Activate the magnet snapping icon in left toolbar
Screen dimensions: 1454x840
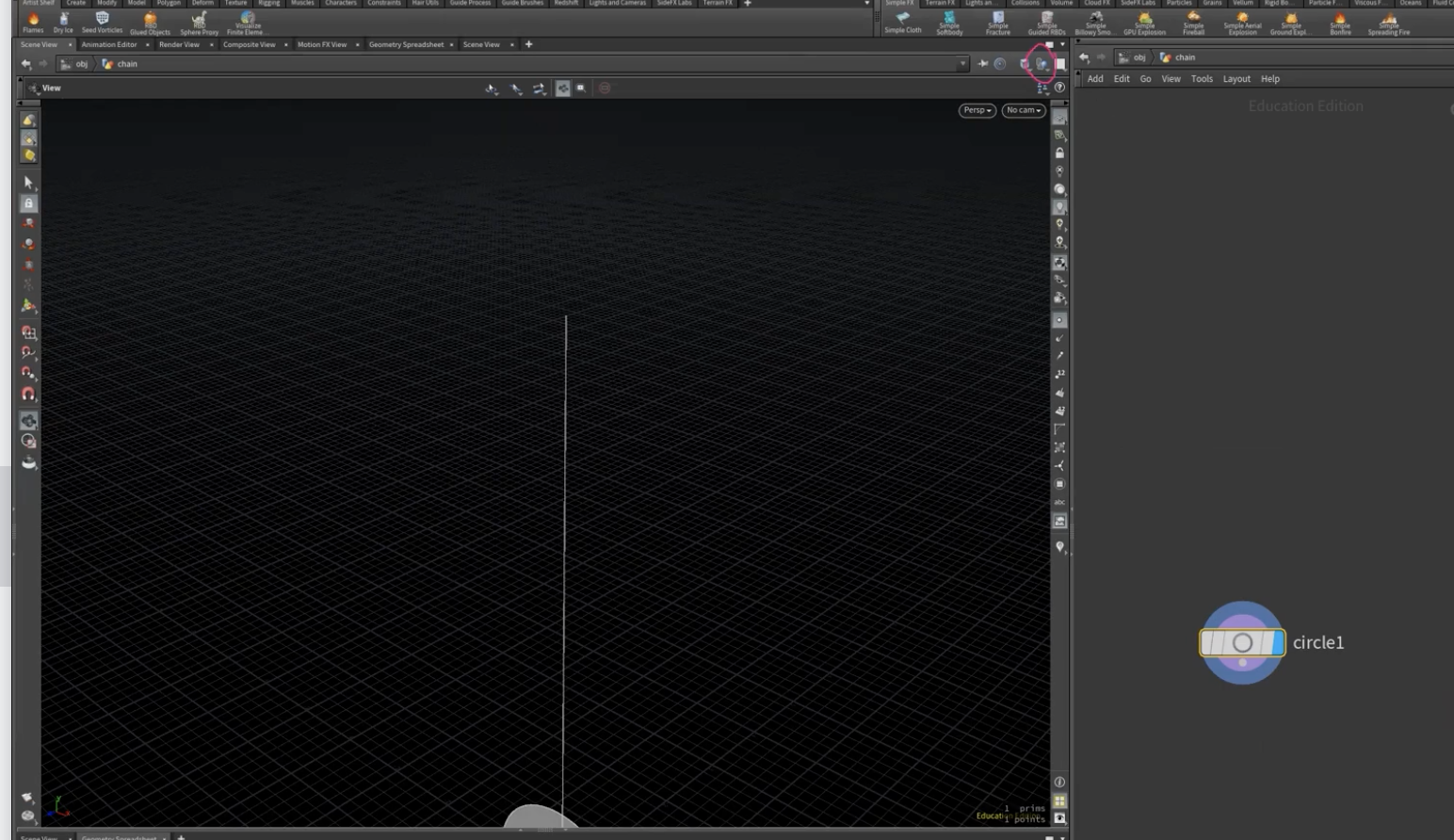click(28, 394)
